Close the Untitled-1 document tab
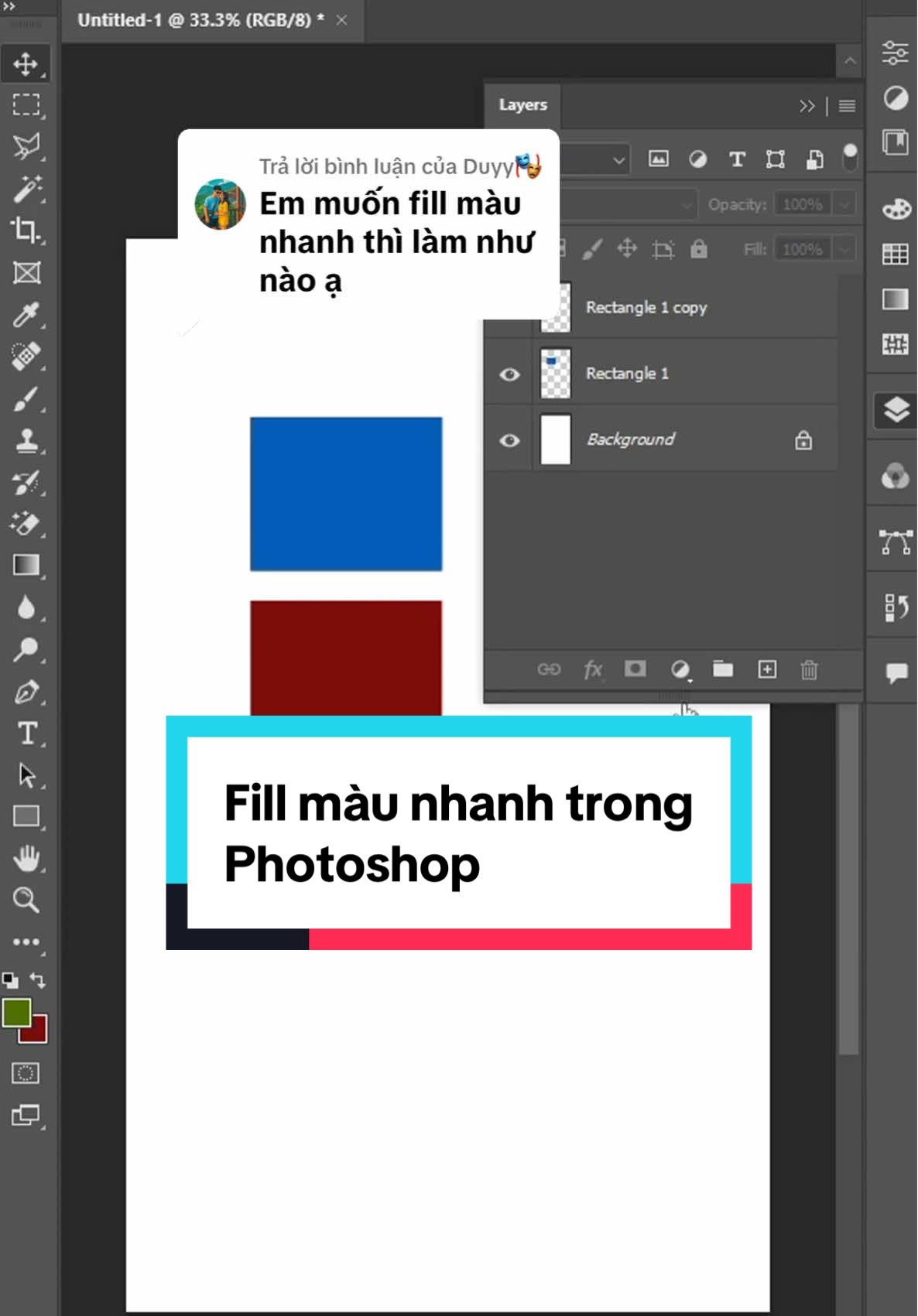The height and width of the screenshot is (1316, 918). (x=341, y=20)
